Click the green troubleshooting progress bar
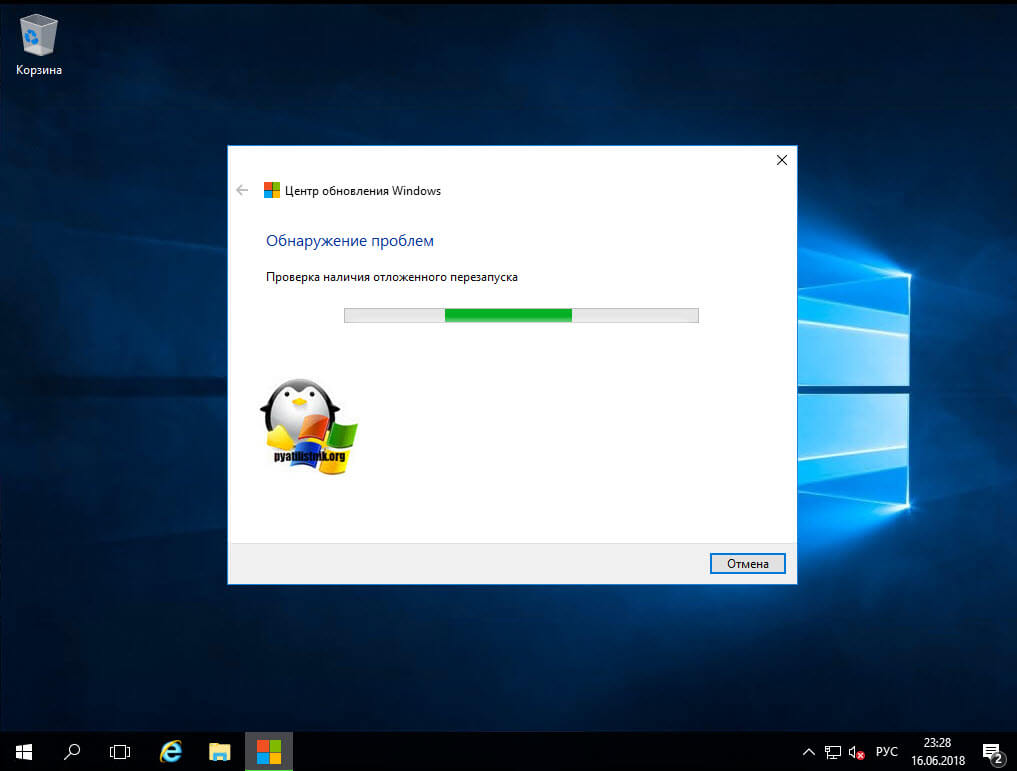The height and width of the screenshot is (771, 1017). (x=521, y=315)
